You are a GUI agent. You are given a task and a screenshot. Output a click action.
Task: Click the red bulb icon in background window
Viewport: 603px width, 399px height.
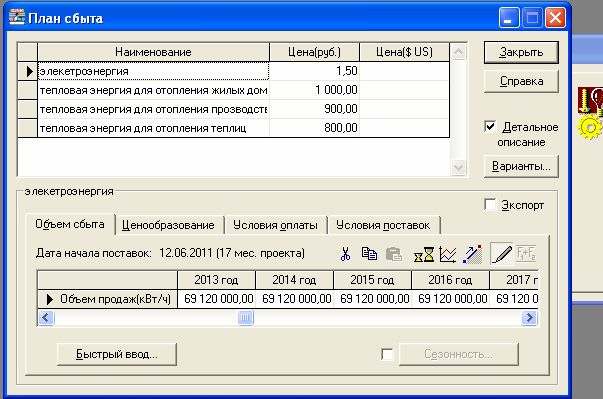(x=590, y=100)
